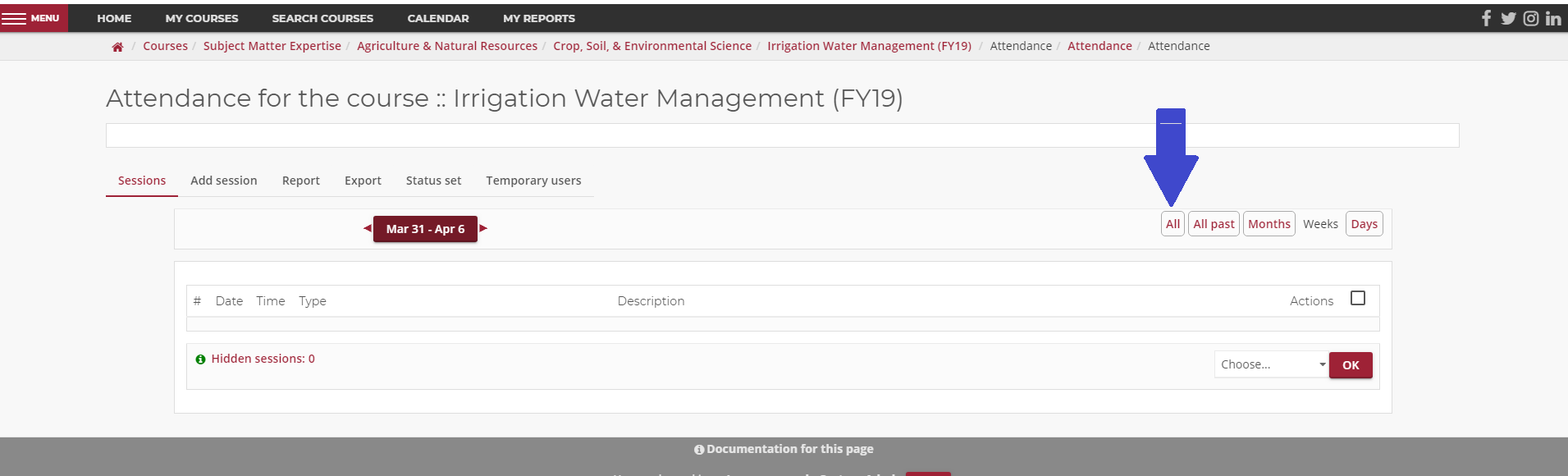
Task: Click the Date column header
Action: pyautogui.click(x=229, y=301)
